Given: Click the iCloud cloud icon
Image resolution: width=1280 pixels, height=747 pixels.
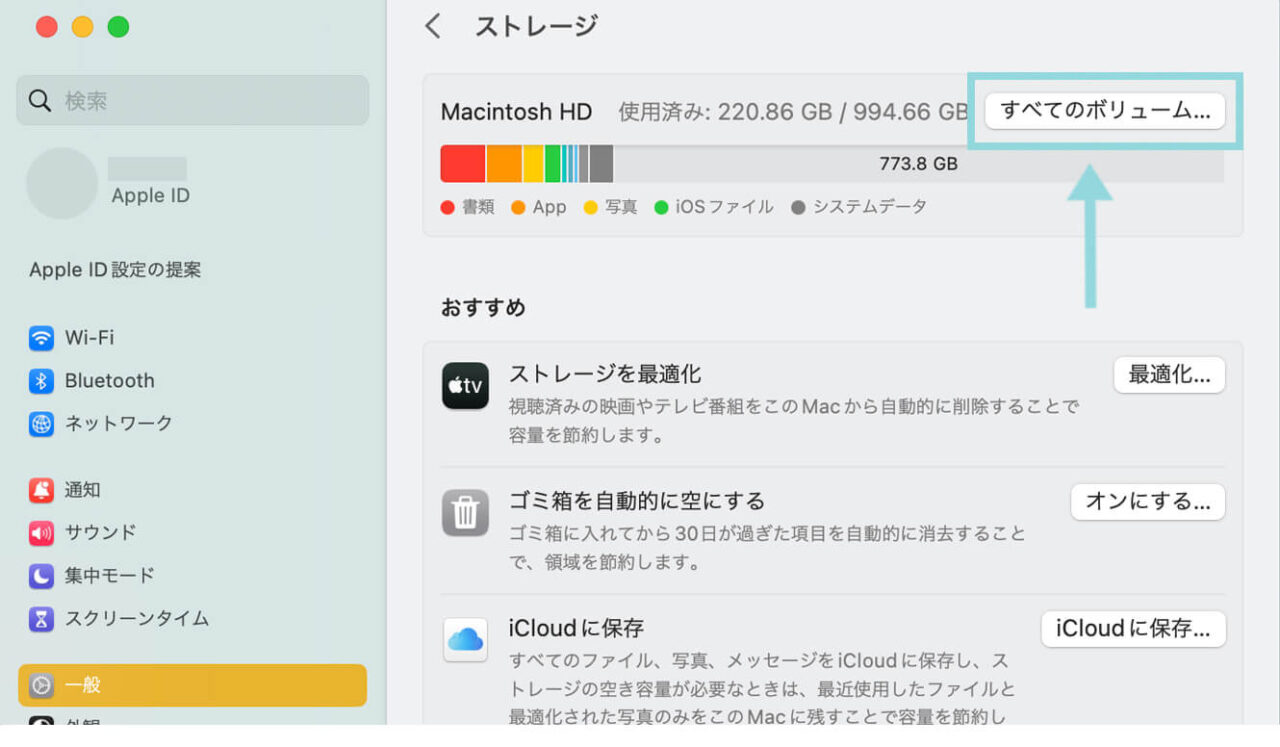Looking at the screenshot, I should coord(465,639).
